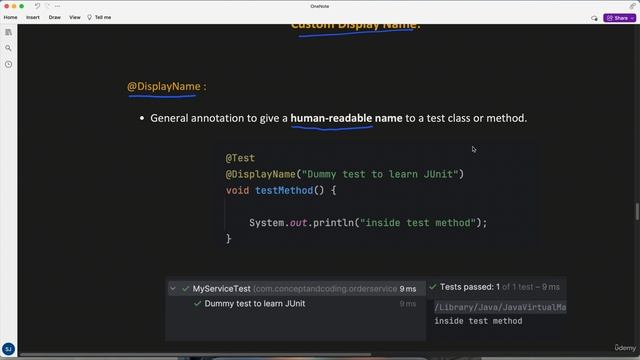Click the pen icon at top right corner
The height and width of the screenshot is (360, 640).
[632, 6]
